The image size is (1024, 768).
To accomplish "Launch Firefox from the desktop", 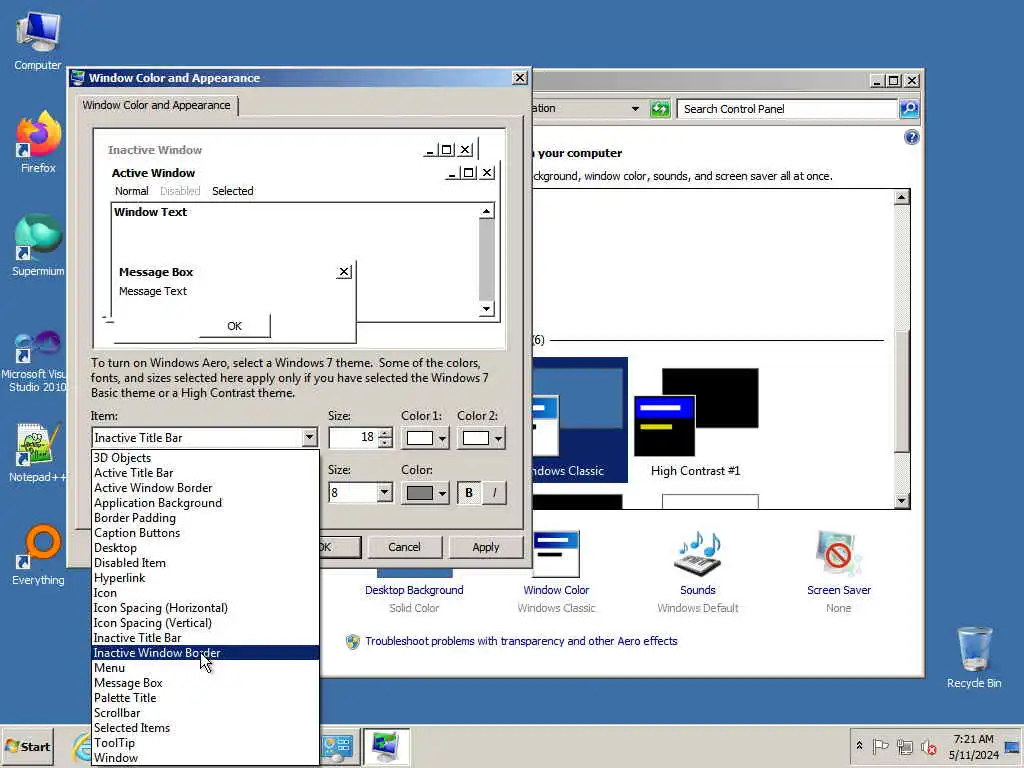I will 38,142.
